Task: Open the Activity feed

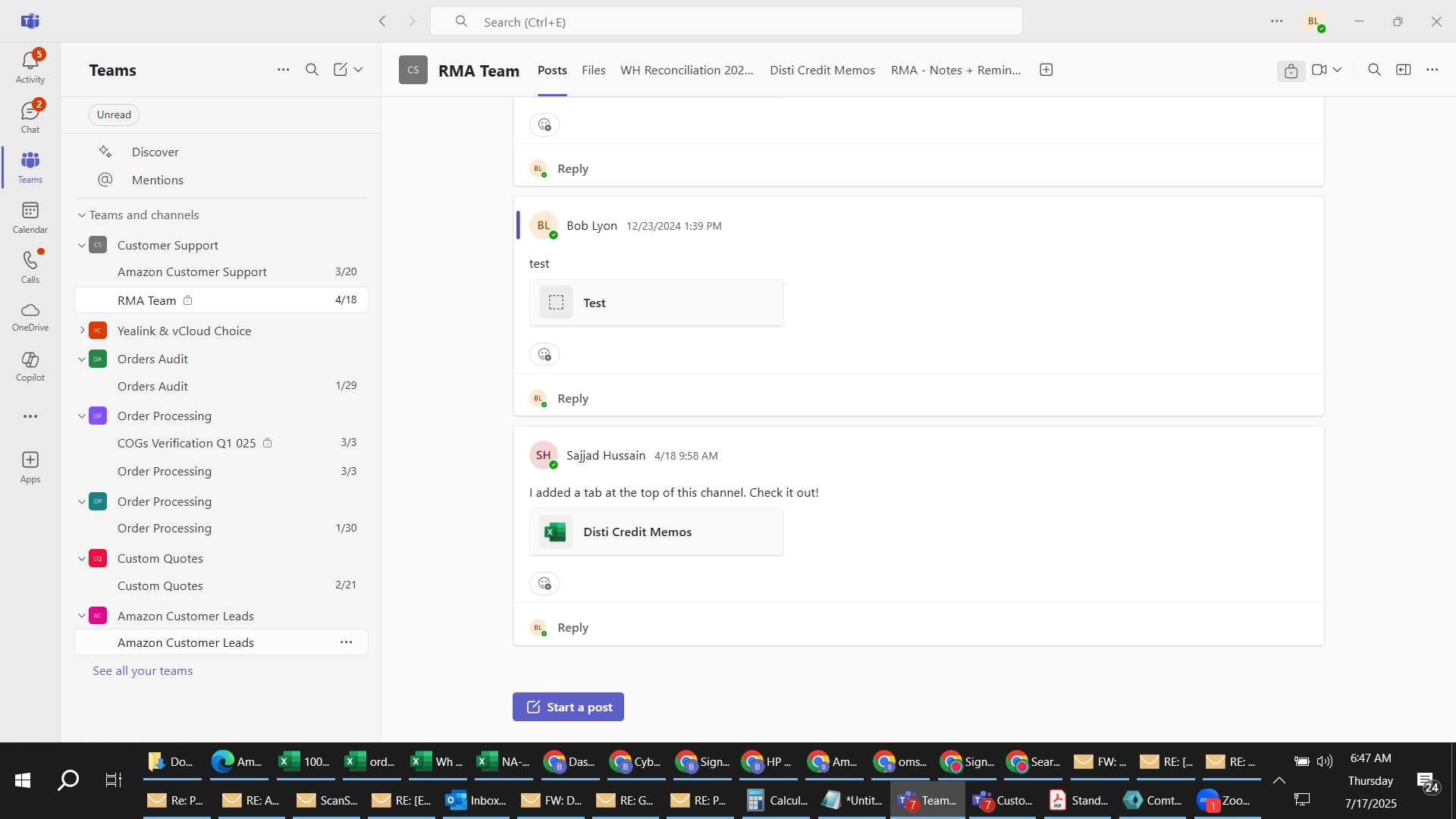Action: coord(30,67)
